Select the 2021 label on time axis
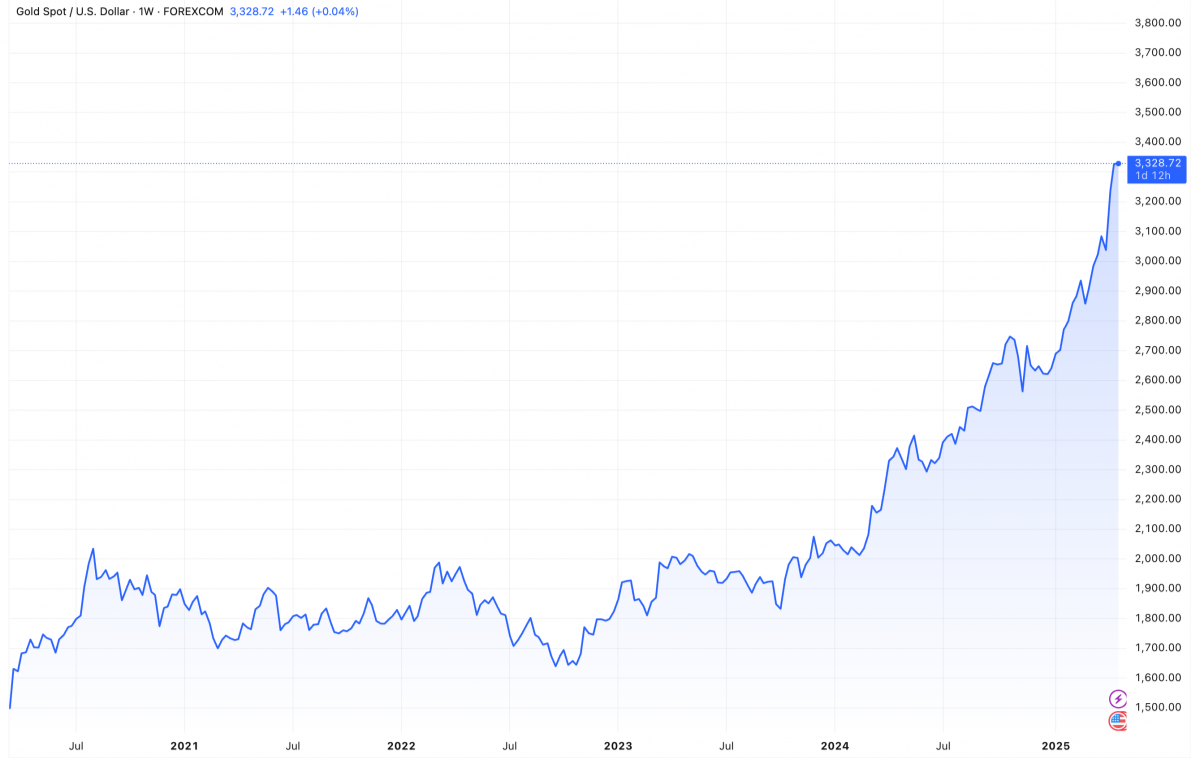This screenshot has width=1191, height=758. [184, 746]
